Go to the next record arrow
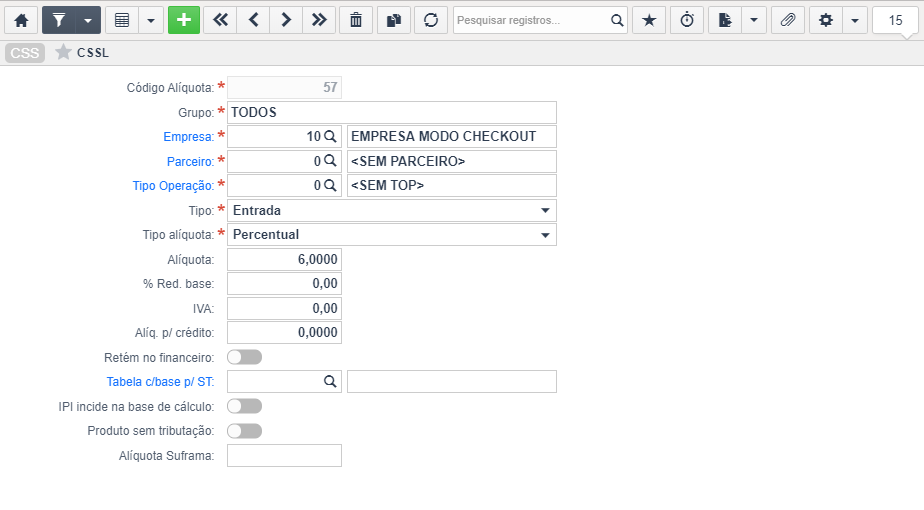The image size is (924, 510). click(x=286, y=20)
